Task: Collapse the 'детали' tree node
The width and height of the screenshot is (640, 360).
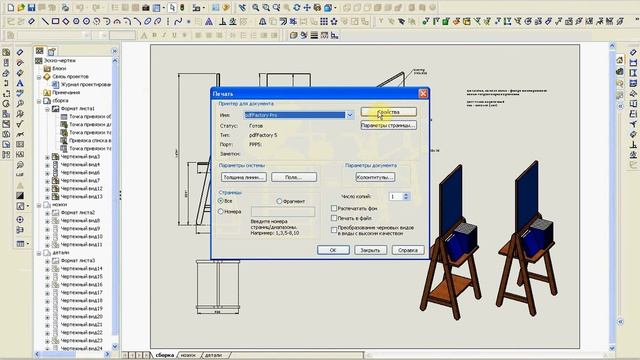Action: click(39, 253)
